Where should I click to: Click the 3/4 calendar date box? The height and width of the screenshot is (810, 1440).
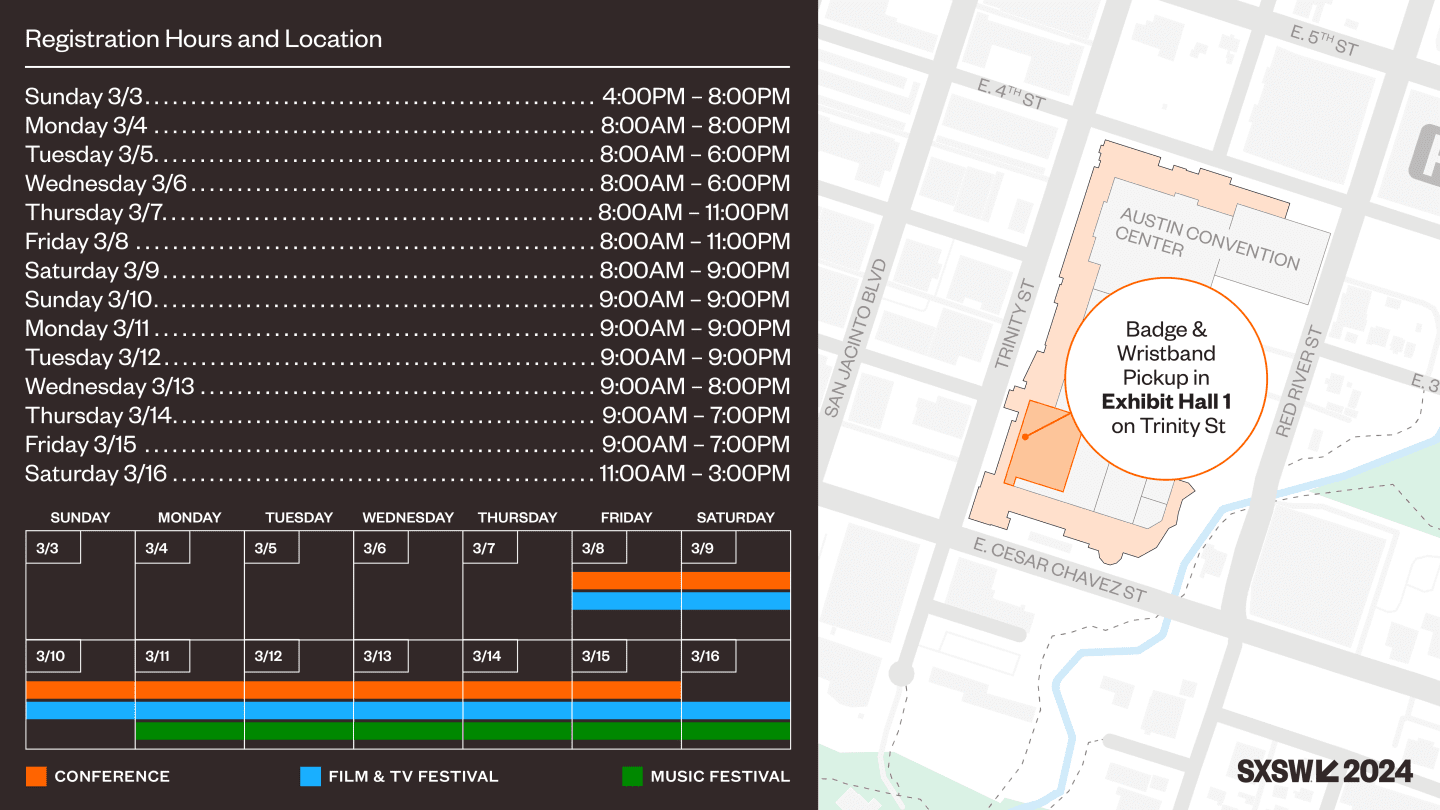tap(162, 547)
